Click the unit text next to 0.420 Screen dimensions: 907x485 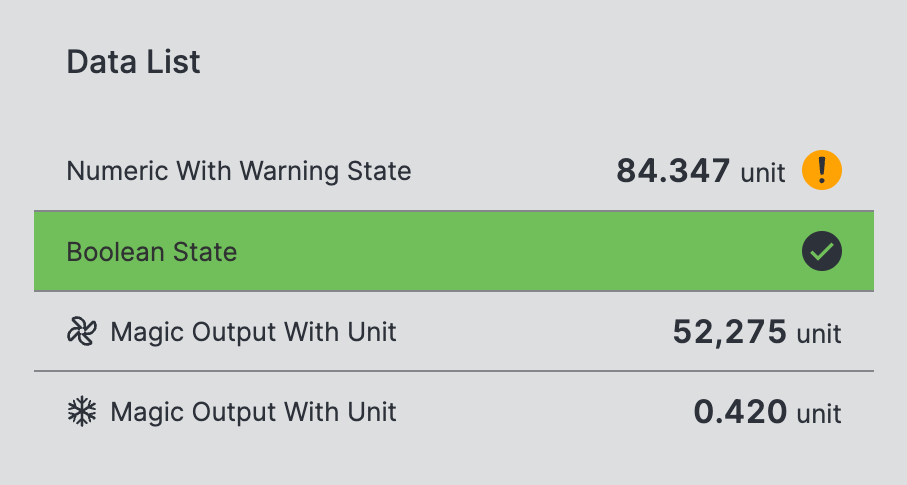coord(819,414)
